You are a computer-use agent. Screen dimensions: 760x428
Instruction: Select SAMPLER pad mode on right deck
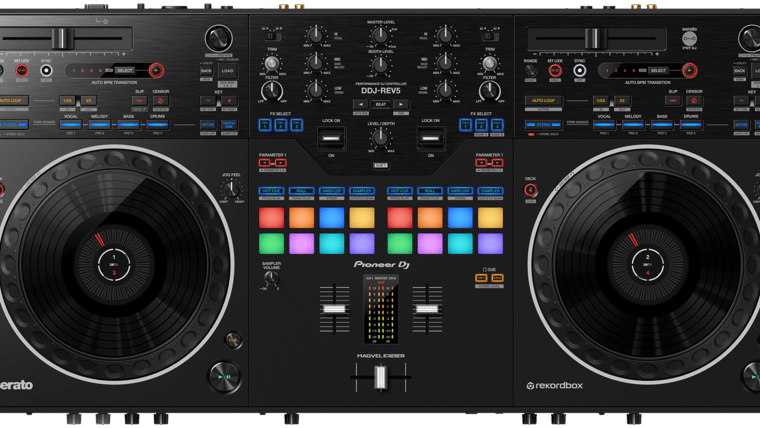coord(491,191)
